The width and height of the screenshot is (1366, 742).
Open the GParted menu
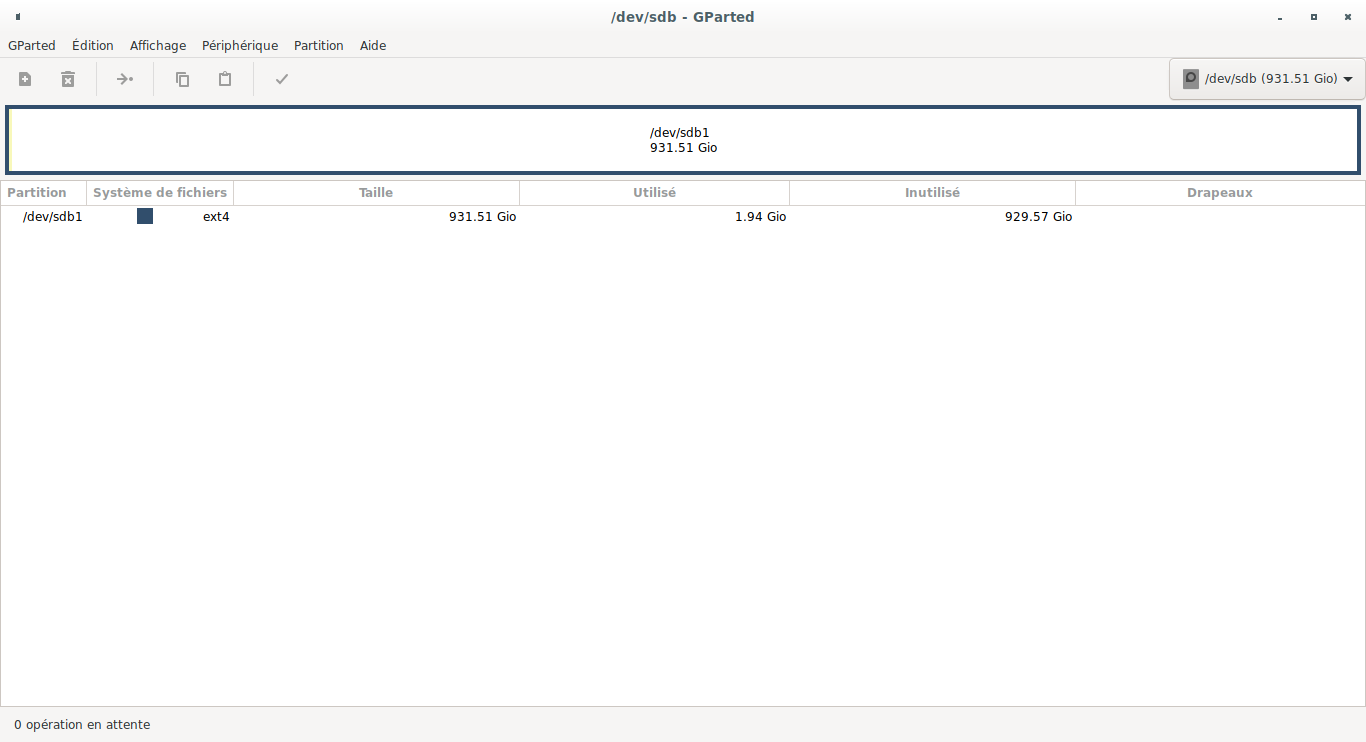pyautogui.click(x=32, y=45)
